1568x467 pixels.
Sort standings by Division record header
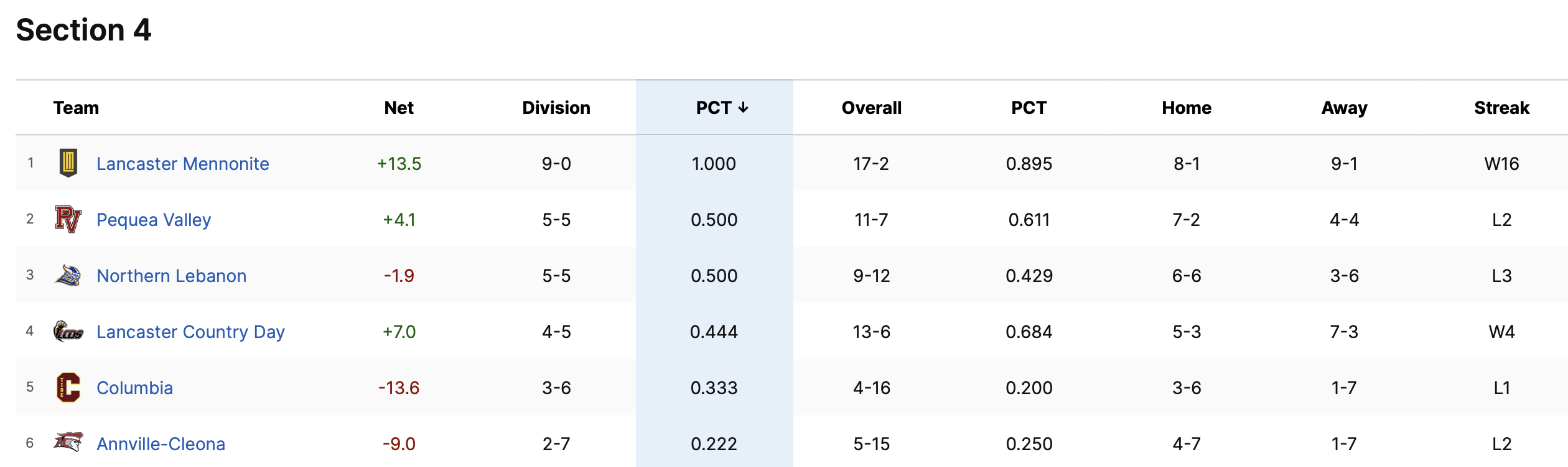556,108
